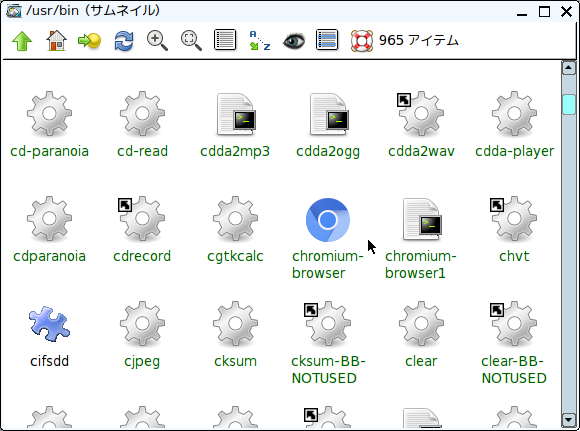The height and width of the screenshot is (431, 580).
Task: Click the blue-lined select-all list icon
Action: 327,40
